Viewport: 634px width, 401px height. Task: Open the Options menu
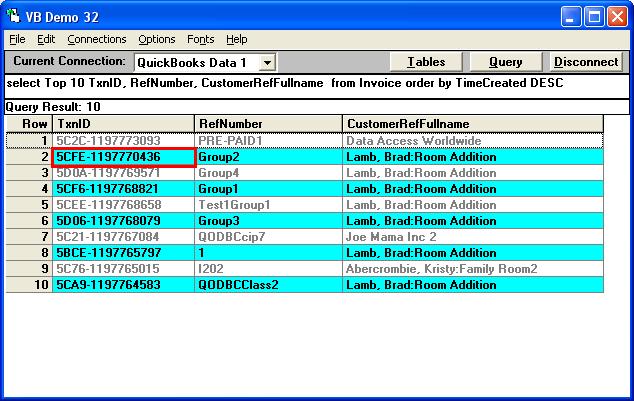[x=157, y=39]
